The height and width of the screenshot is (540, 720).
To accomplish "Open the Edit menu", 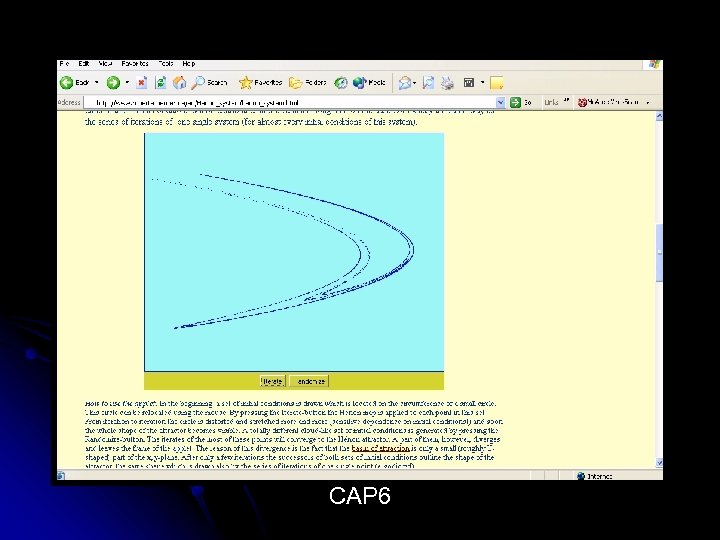I will pos(84,64).
